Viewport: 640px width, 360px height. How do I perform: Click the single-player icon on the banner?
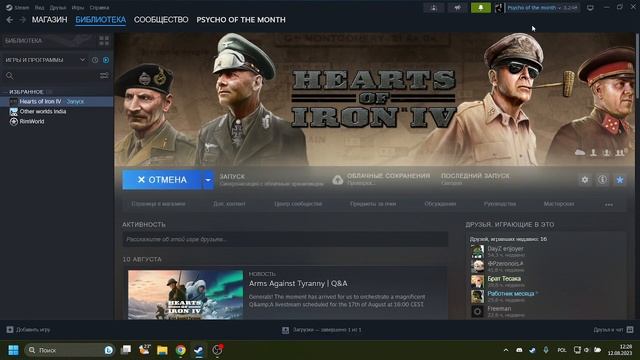[x=593, y=153]
